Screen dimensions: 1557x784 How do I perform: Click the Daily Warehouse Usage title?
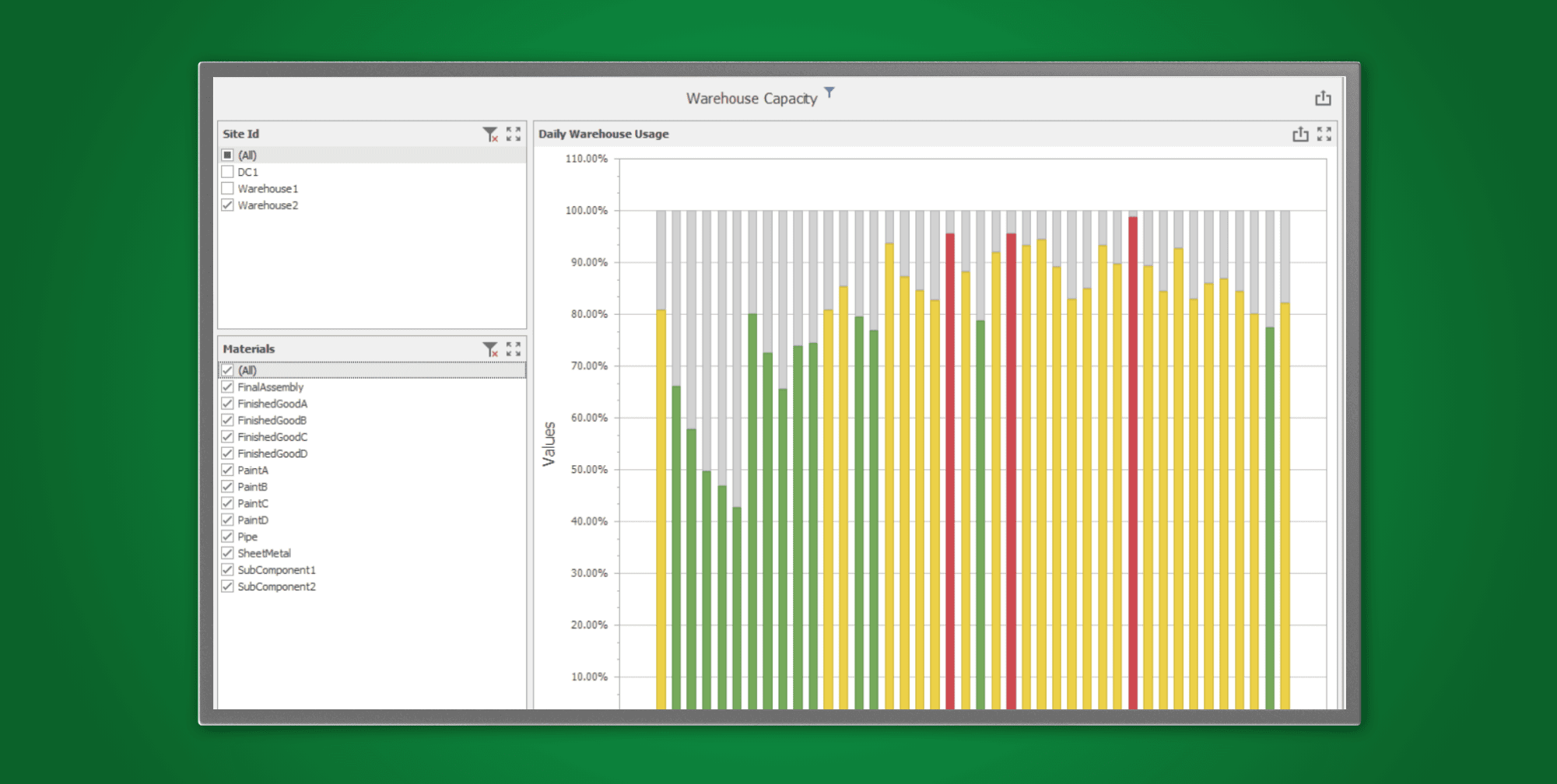[x=603, y=134]
